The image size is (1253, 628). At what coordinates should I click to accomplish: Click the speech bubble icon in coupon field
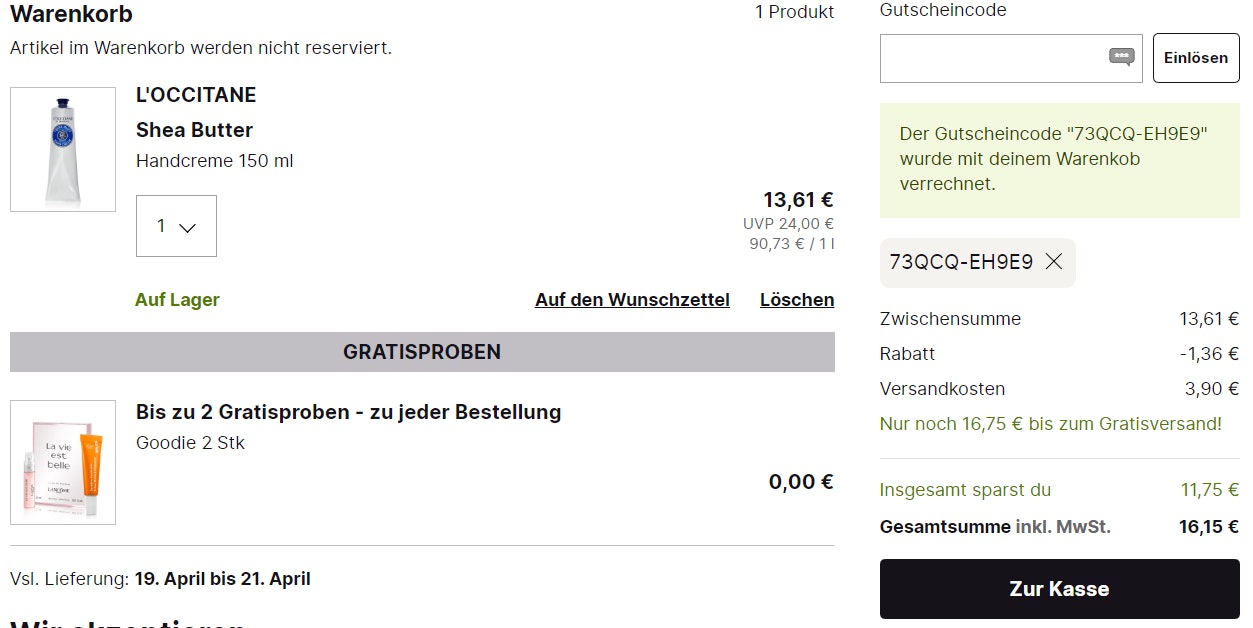pos(1122,57)
